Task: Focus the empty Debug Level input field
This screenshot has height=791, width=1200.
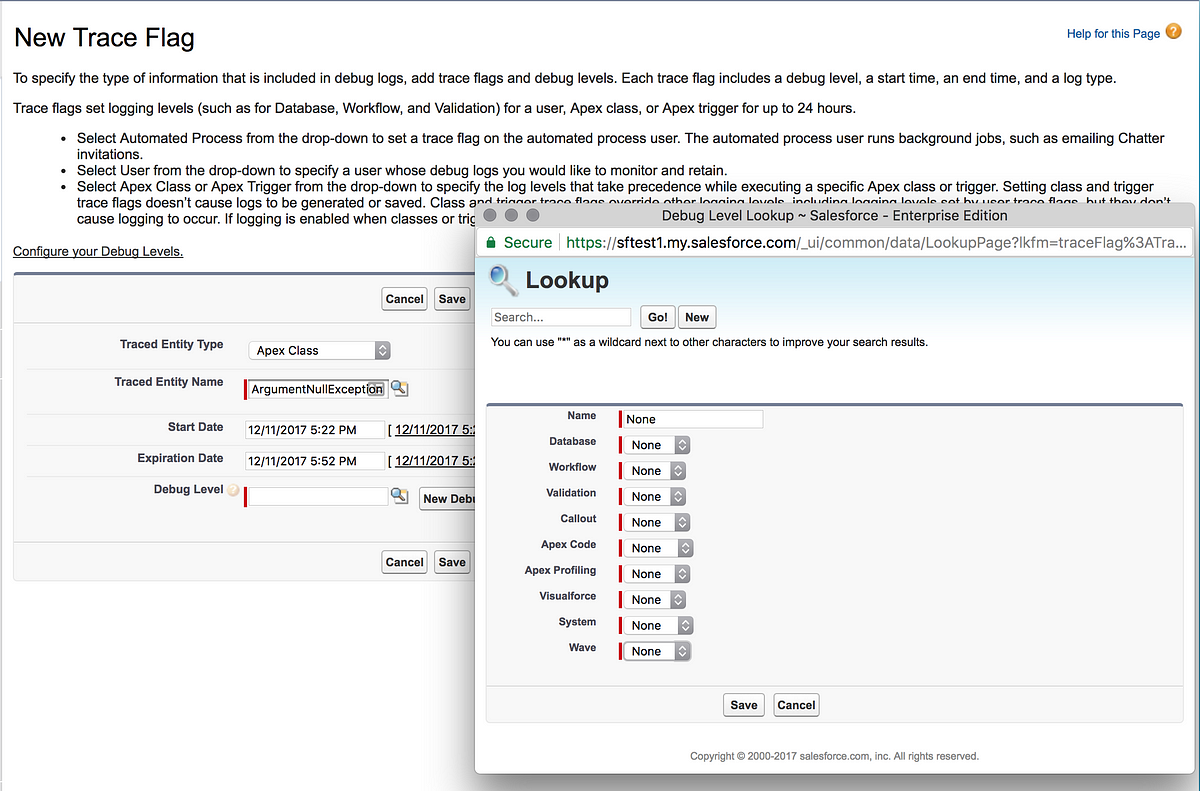Action: [x=317, y=496]
